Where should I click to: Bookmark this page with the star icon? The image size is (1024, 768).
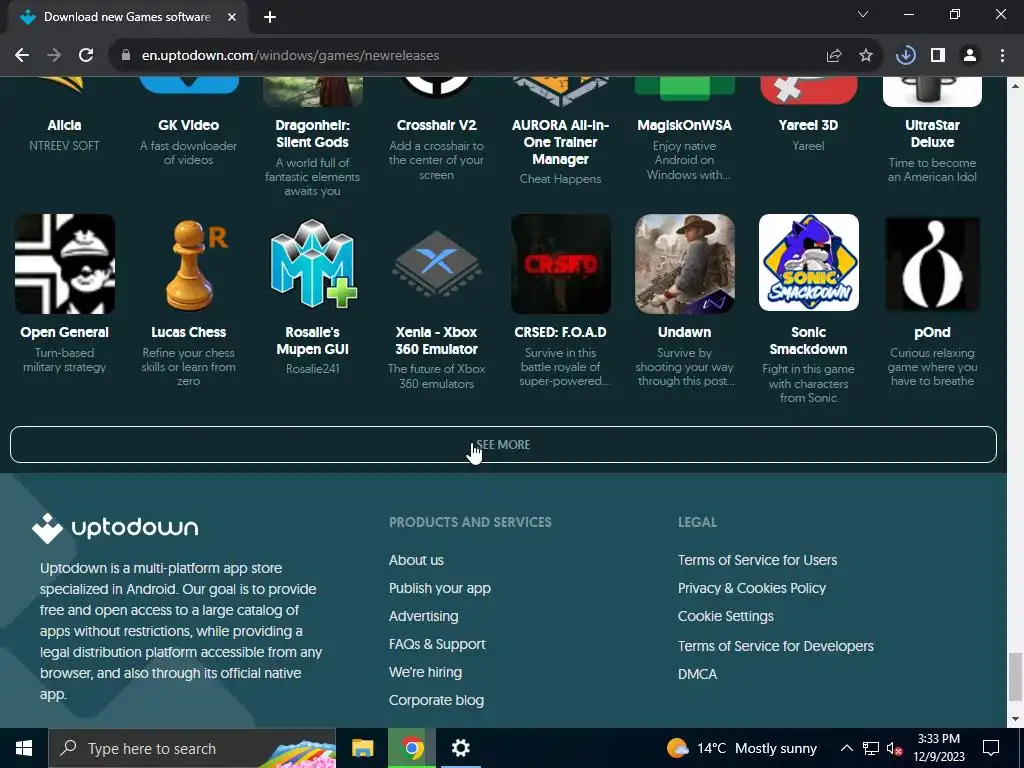(866, 56)
